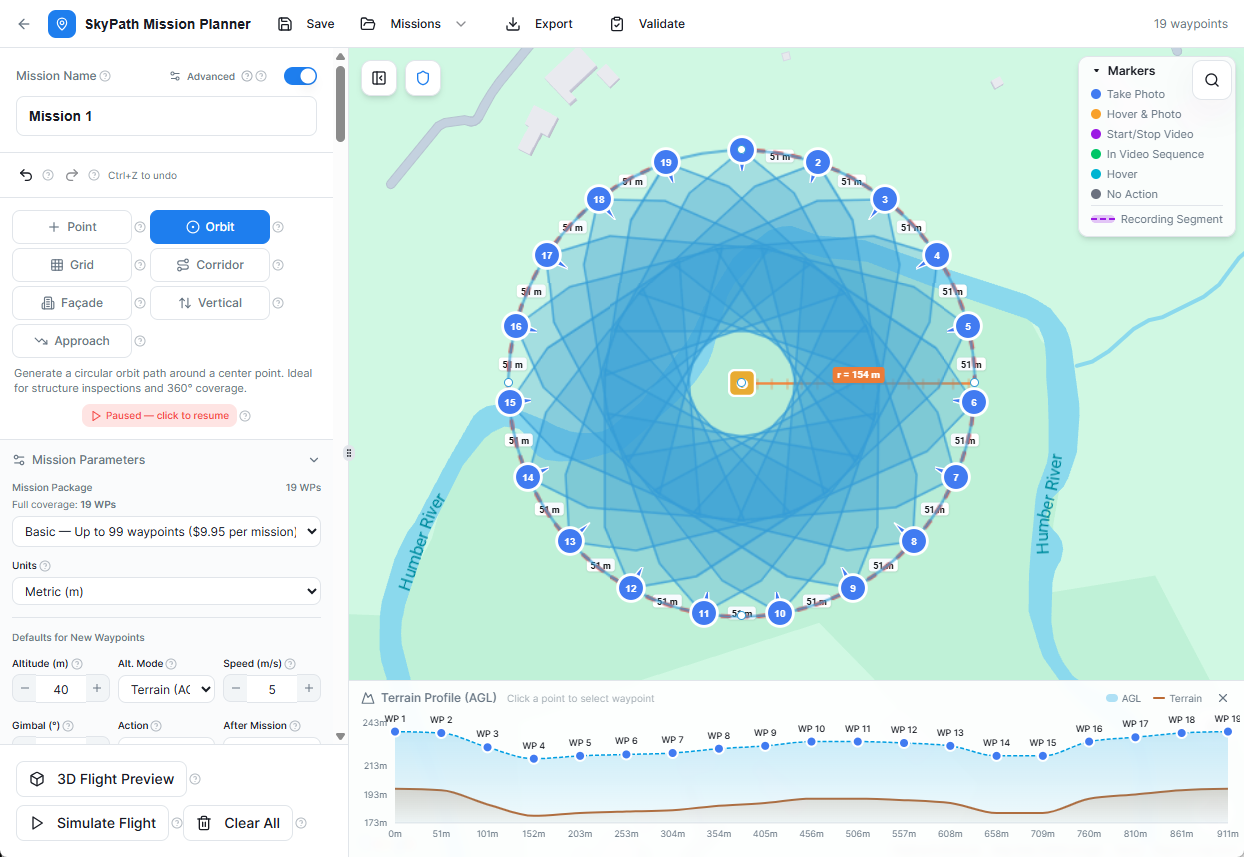Screen dimensions: 1244x857
Task: Resume the paused orbit tool
Action: pyautogui.click(x=160, y=415)
